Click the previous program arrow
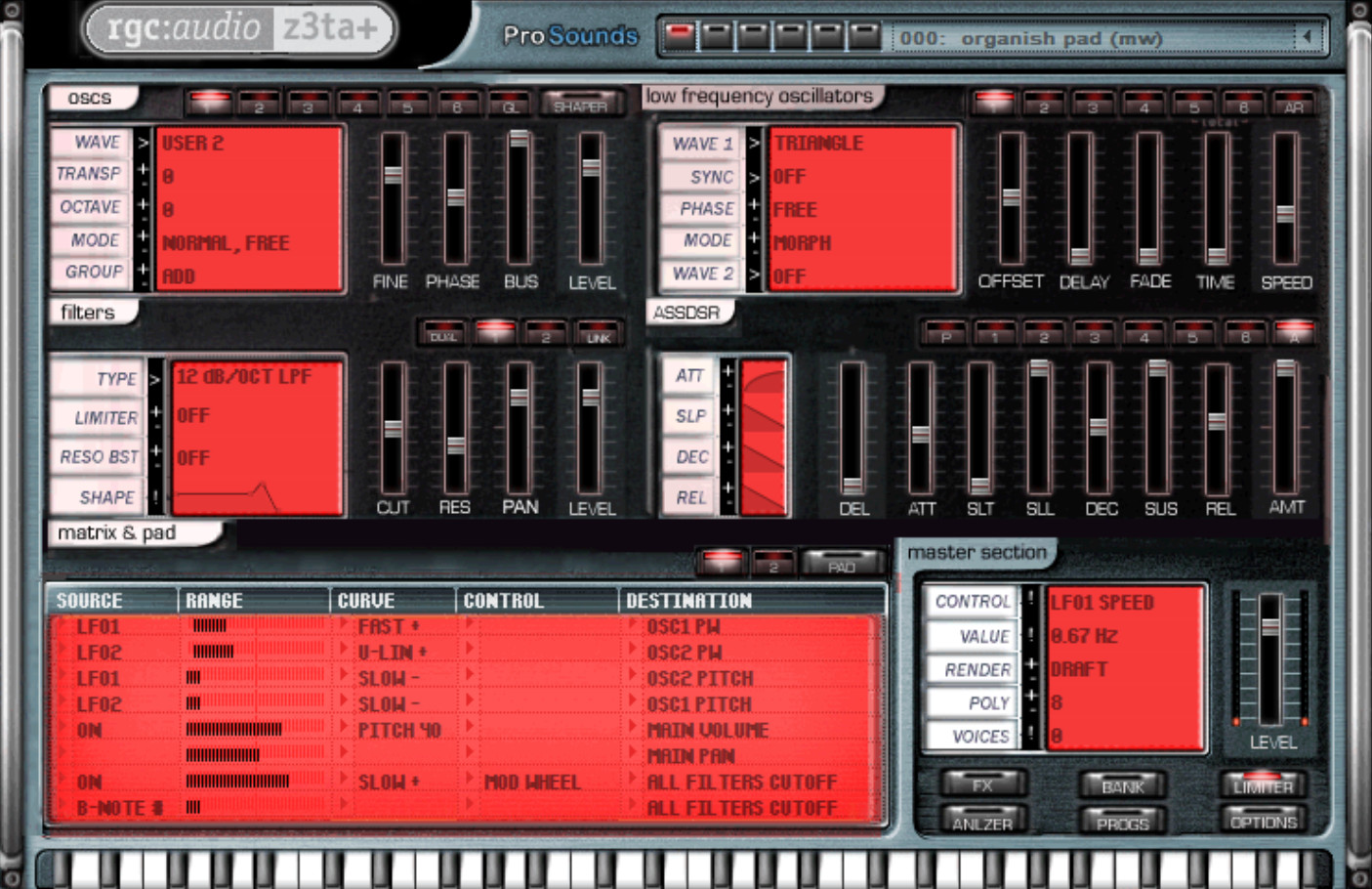Screen dimensions: 1372x889 (1306, 37)
